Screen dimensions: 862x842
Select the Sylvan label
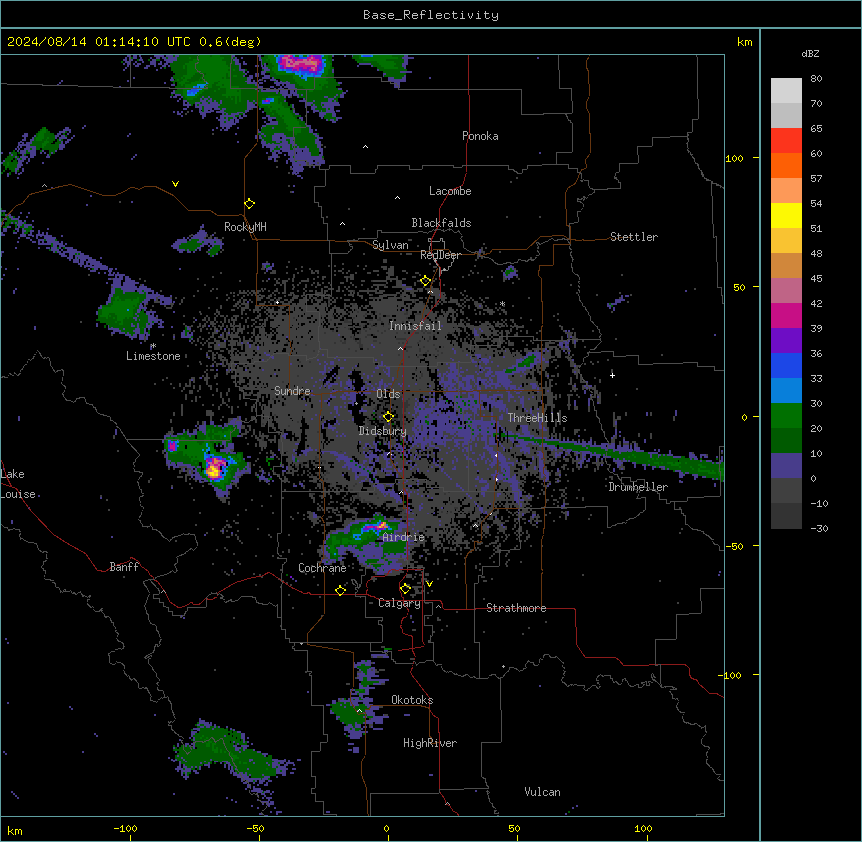pyautogui.click(x=390, y=245)
